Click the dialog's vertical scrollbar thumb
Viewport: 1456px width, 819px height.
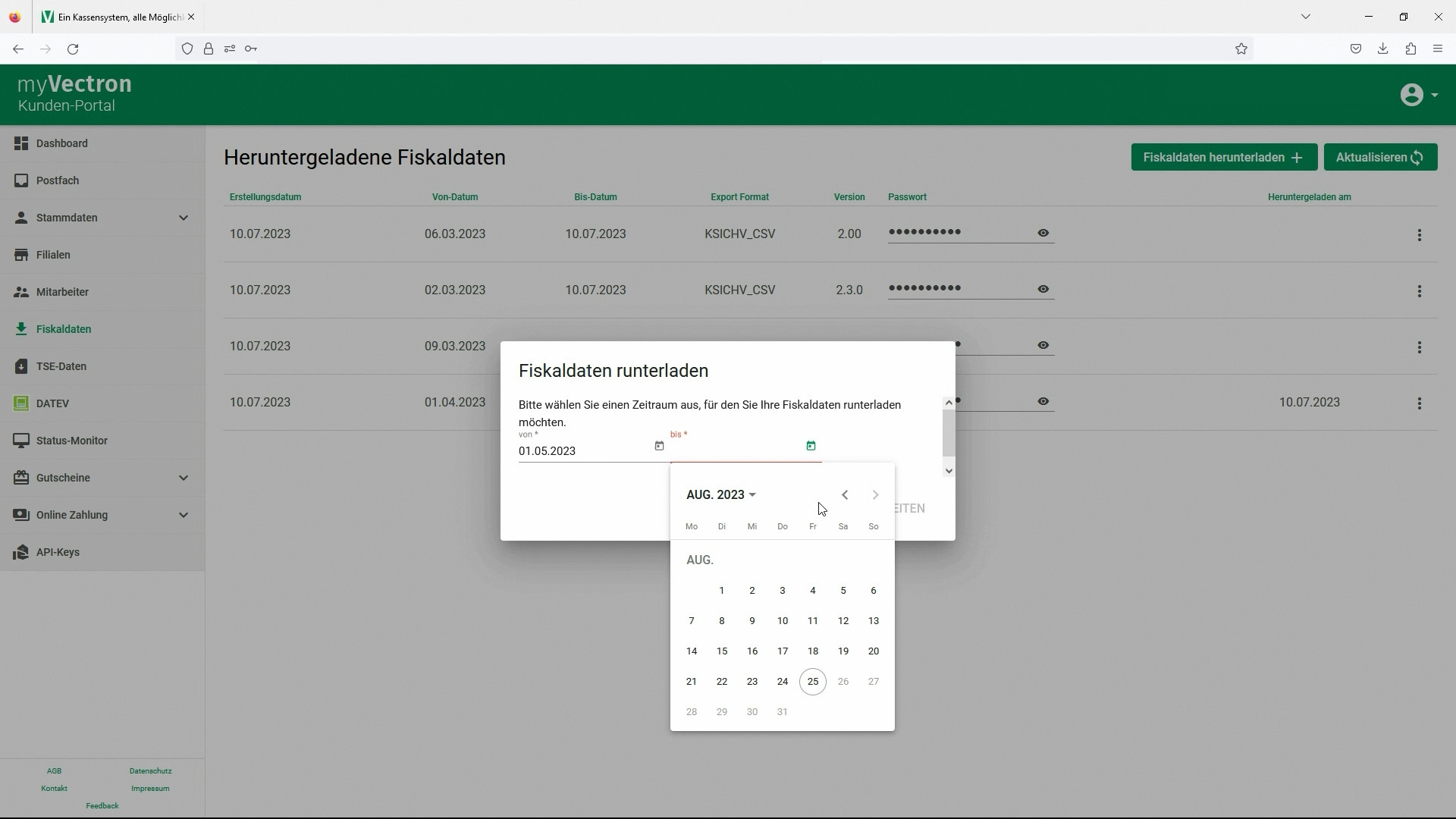(x=948, y=434)
